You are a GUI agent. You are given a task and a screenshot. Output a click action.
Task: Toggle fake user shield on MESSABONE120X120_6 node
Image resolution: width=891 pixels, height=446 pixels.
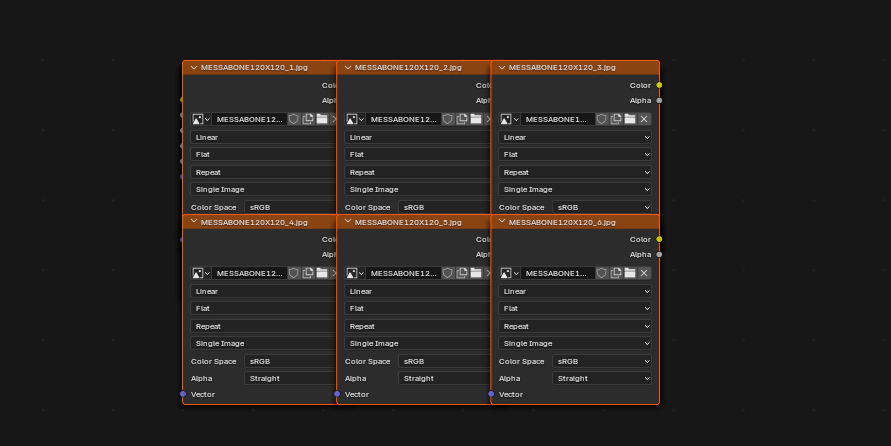[601, 273]
